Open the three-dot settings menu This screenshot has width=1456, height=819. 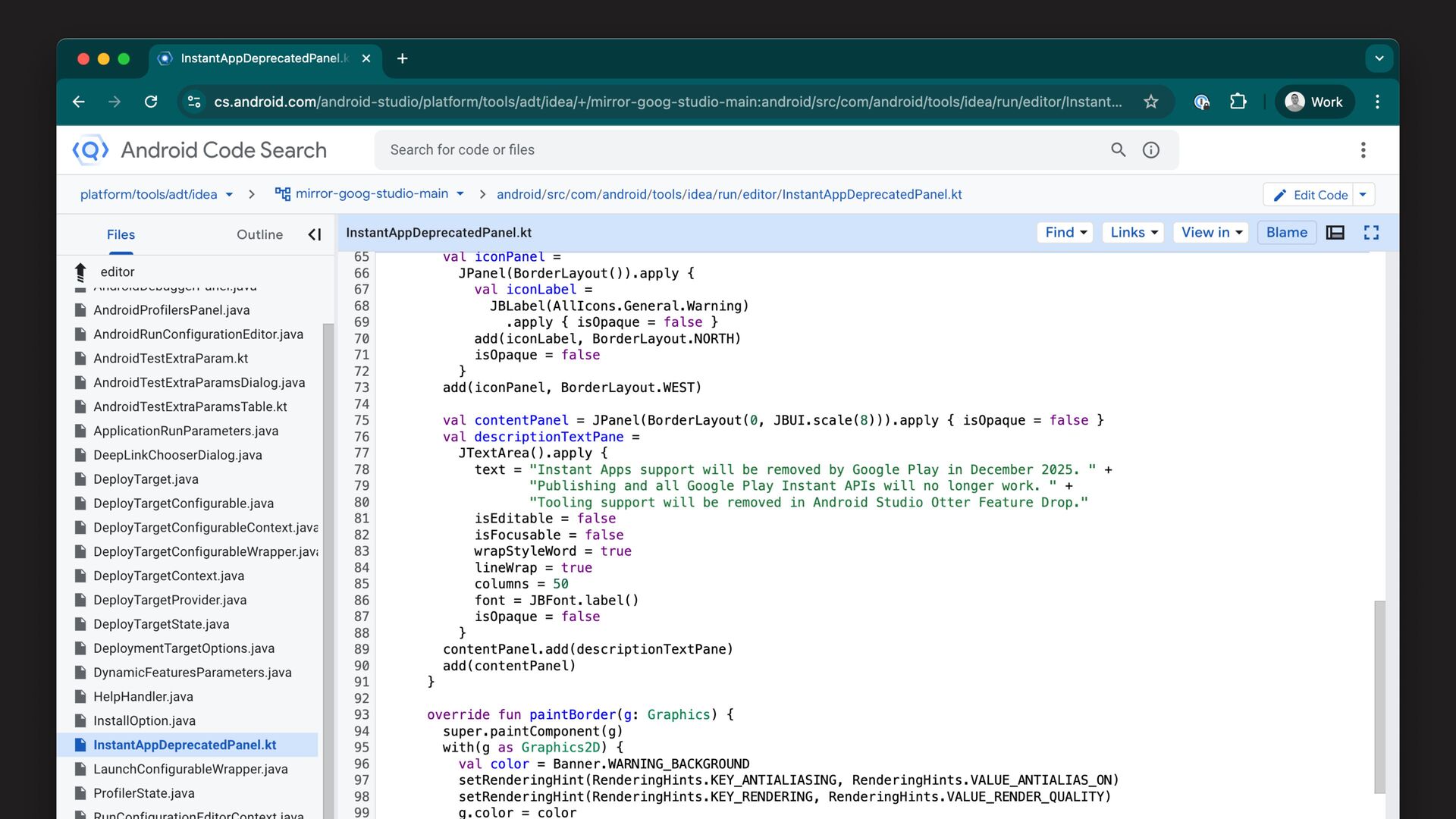click(x=1363, y=150)
